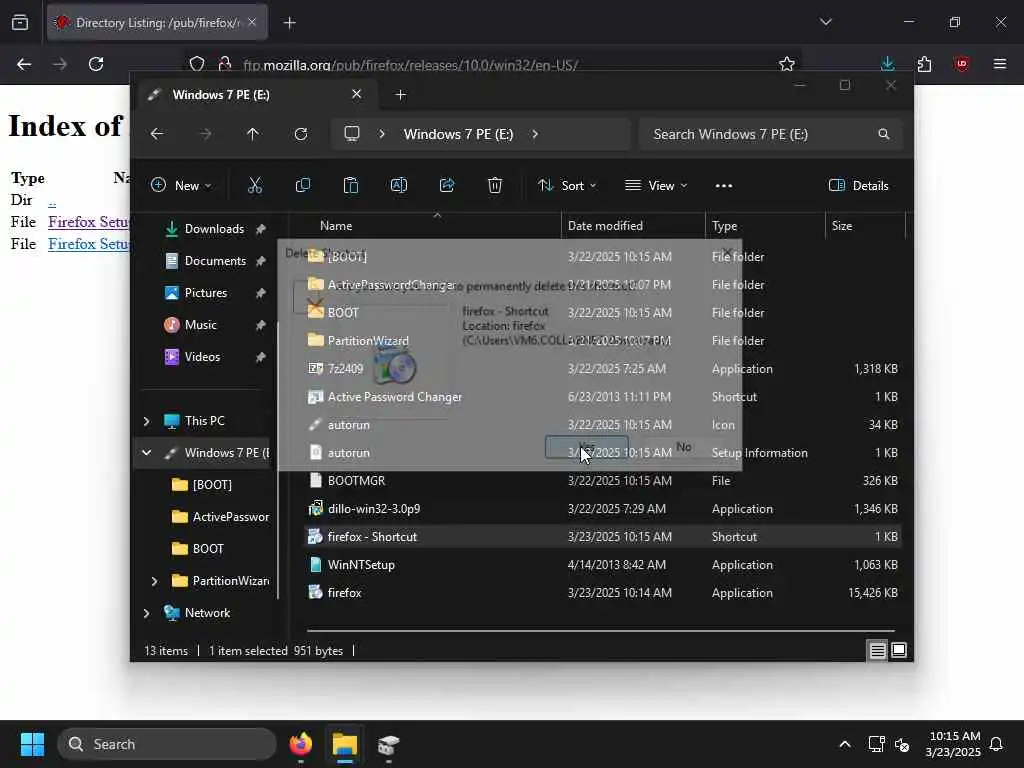Click the Copy icon in Explorer toolbar
Viewport: 1024px width, 768px height.
point(302,185)
